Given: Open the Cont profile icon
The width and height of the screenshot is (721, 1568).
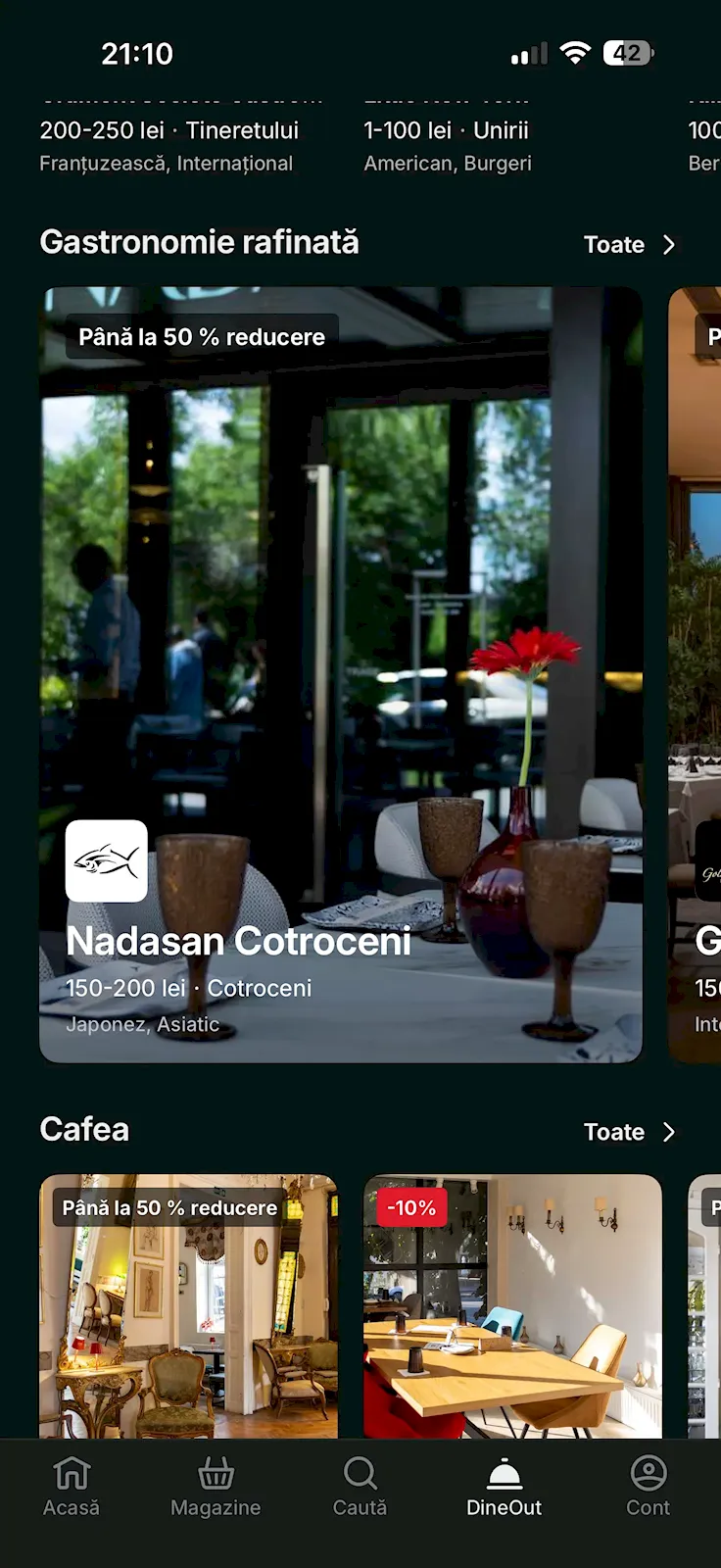Looking at the screenshot, I should 649,1472.
